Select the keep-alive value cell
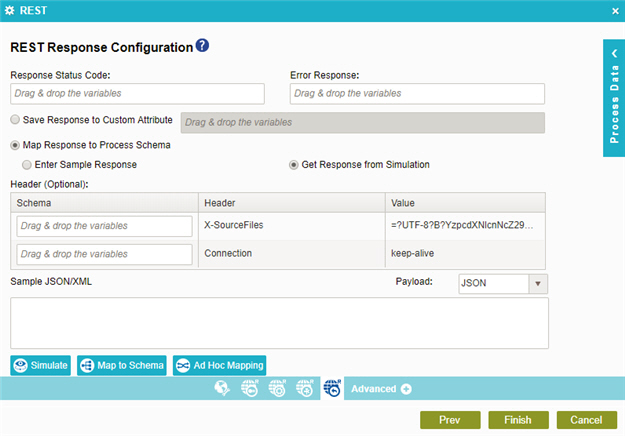The width and height of the screenshot is (625, 436). click(x=465, y=253)
